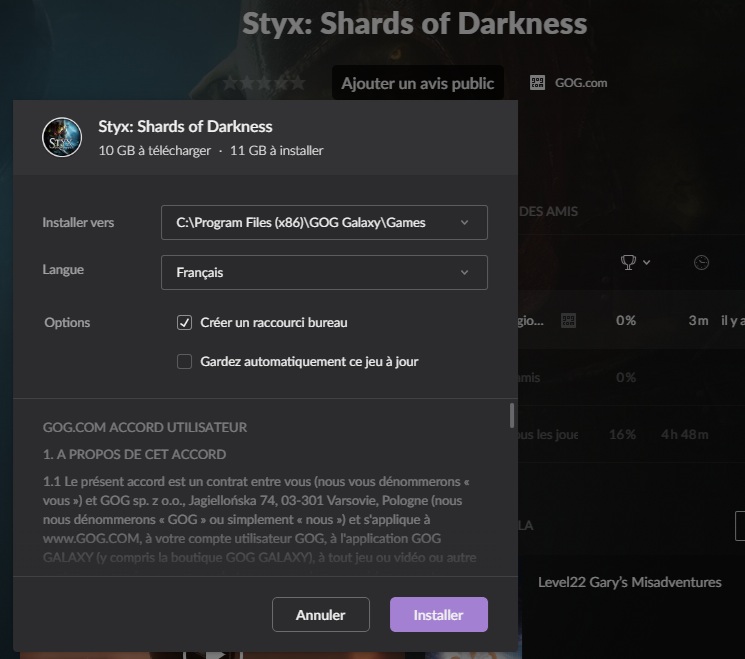The height and width of the screenshot is (659, 745).
Task: Click the GOG.COM ACCORD UTILISATEUR heading
Action: [145, 428]
